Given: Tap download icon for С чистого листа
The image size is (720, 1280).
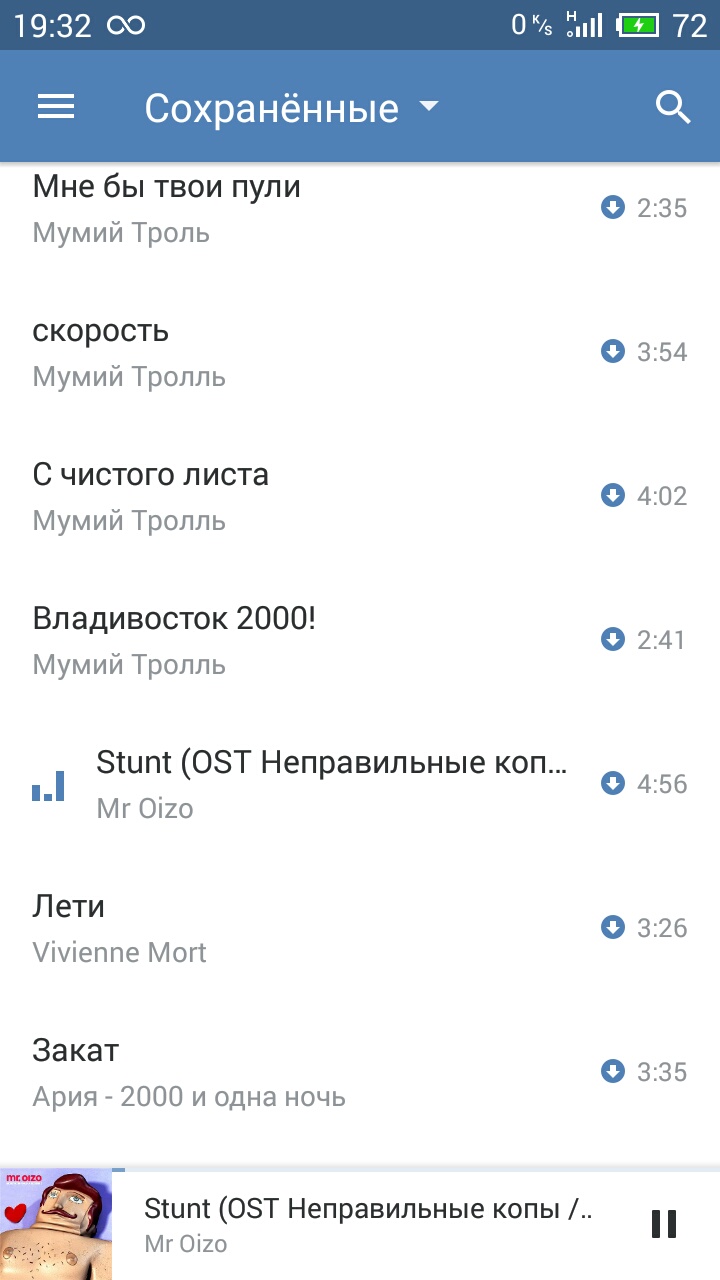Looking at the screenshot, I should (x=612, y=495).
